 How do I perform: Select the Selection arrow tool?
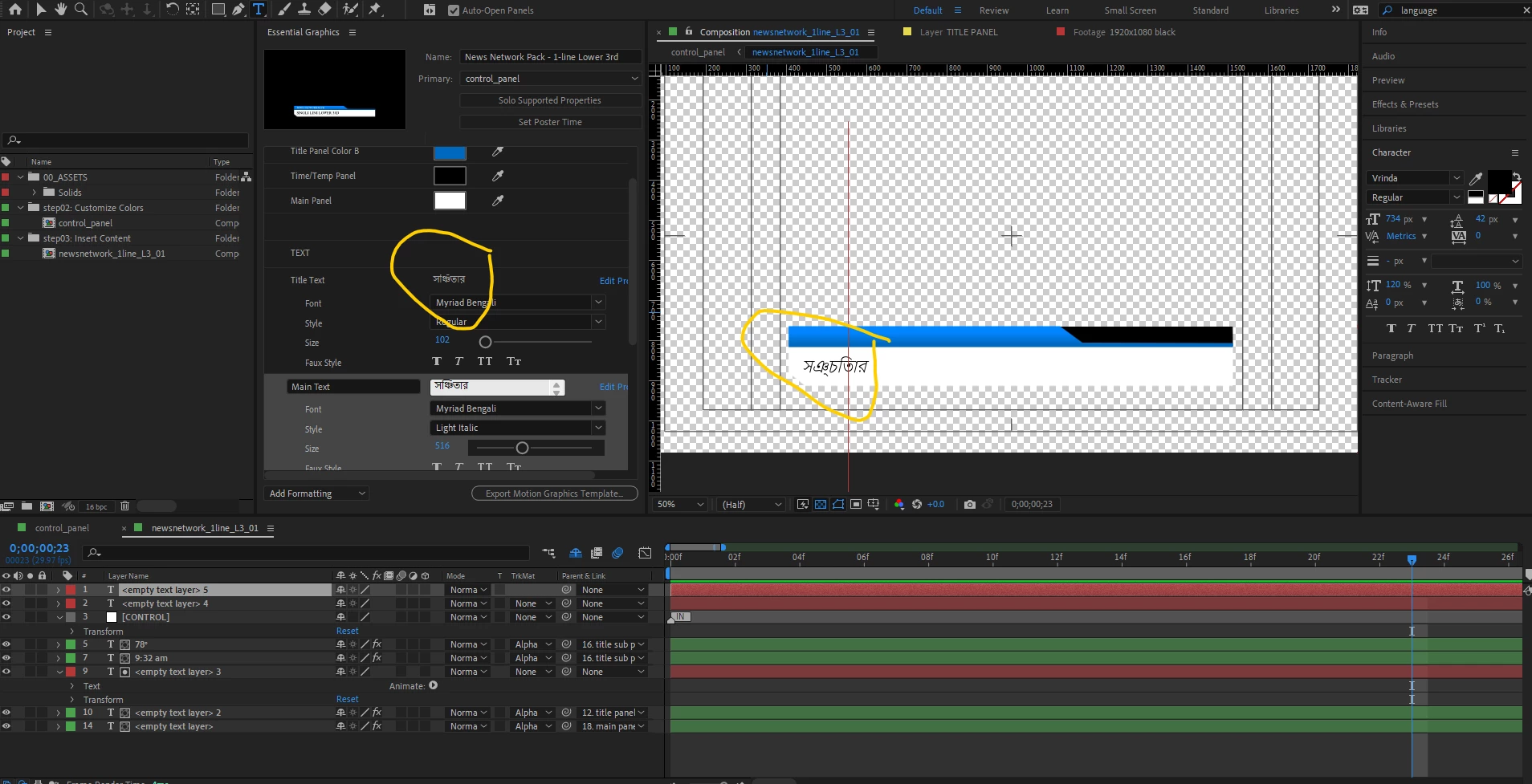pos(41,10)
